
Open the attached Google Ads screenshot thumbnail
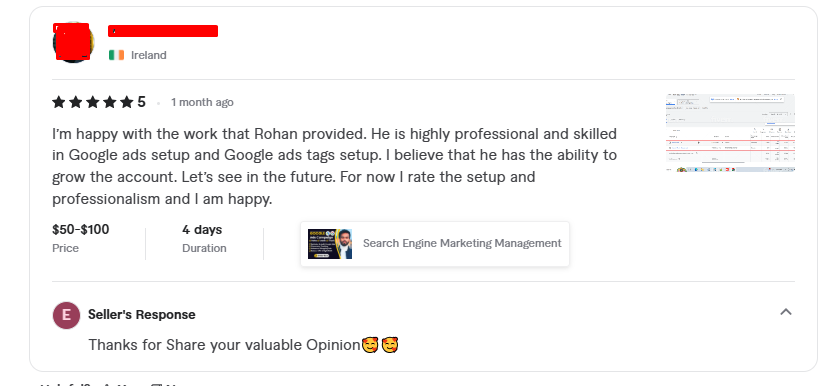(x=730, y=133)
